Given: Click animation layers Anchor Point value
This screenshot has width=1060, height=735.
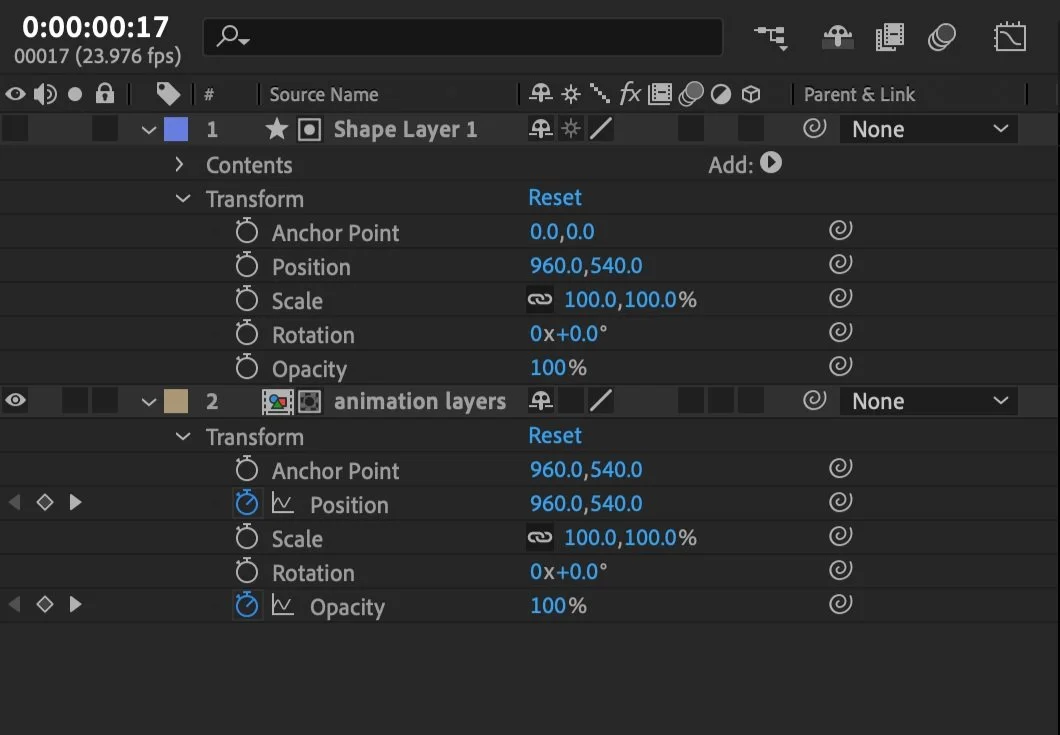Looking at the screenshot, I should click(x=585, y=470).
